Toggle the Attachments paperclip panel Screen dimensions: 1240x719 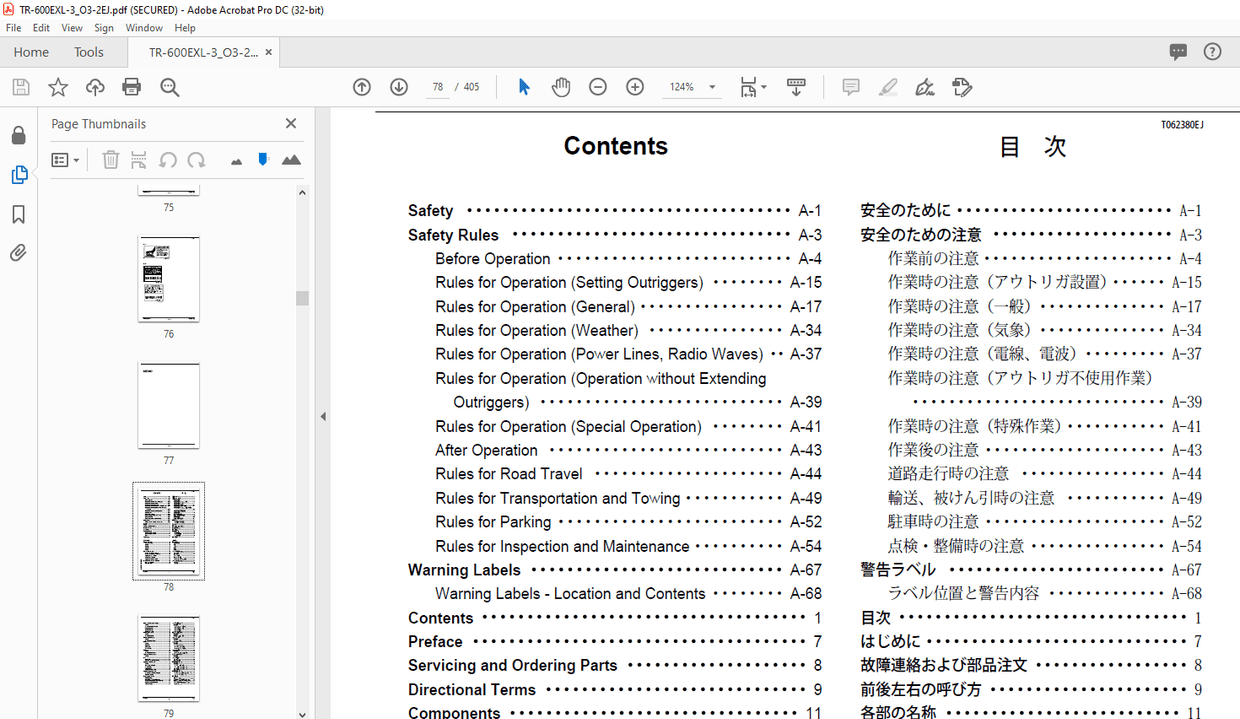(18, 254)
